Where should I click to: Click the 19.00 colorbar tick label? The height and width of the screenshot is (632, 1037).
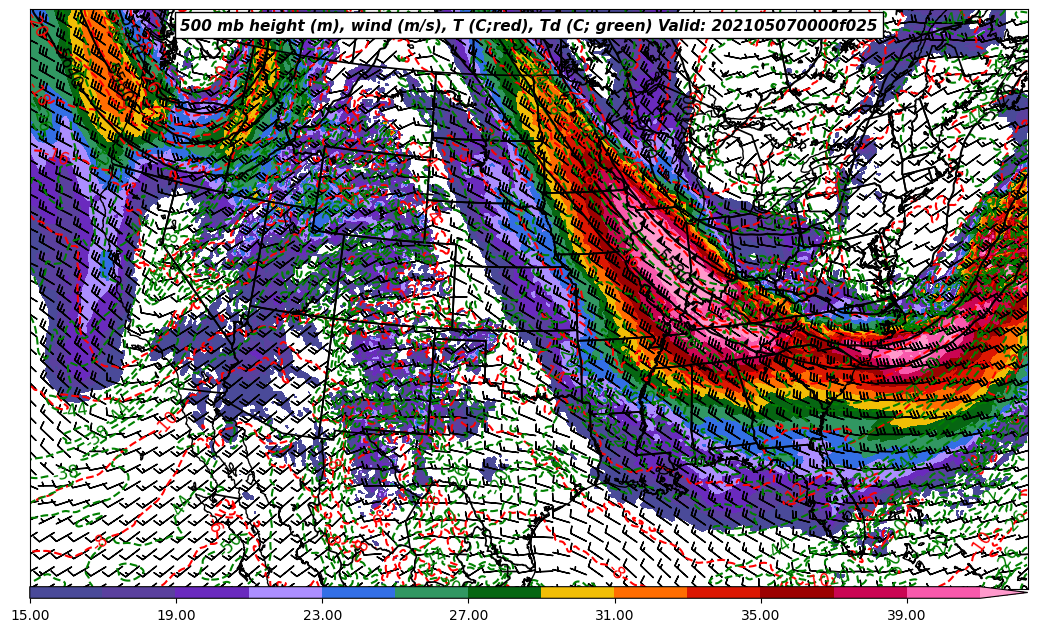point(176,615)
